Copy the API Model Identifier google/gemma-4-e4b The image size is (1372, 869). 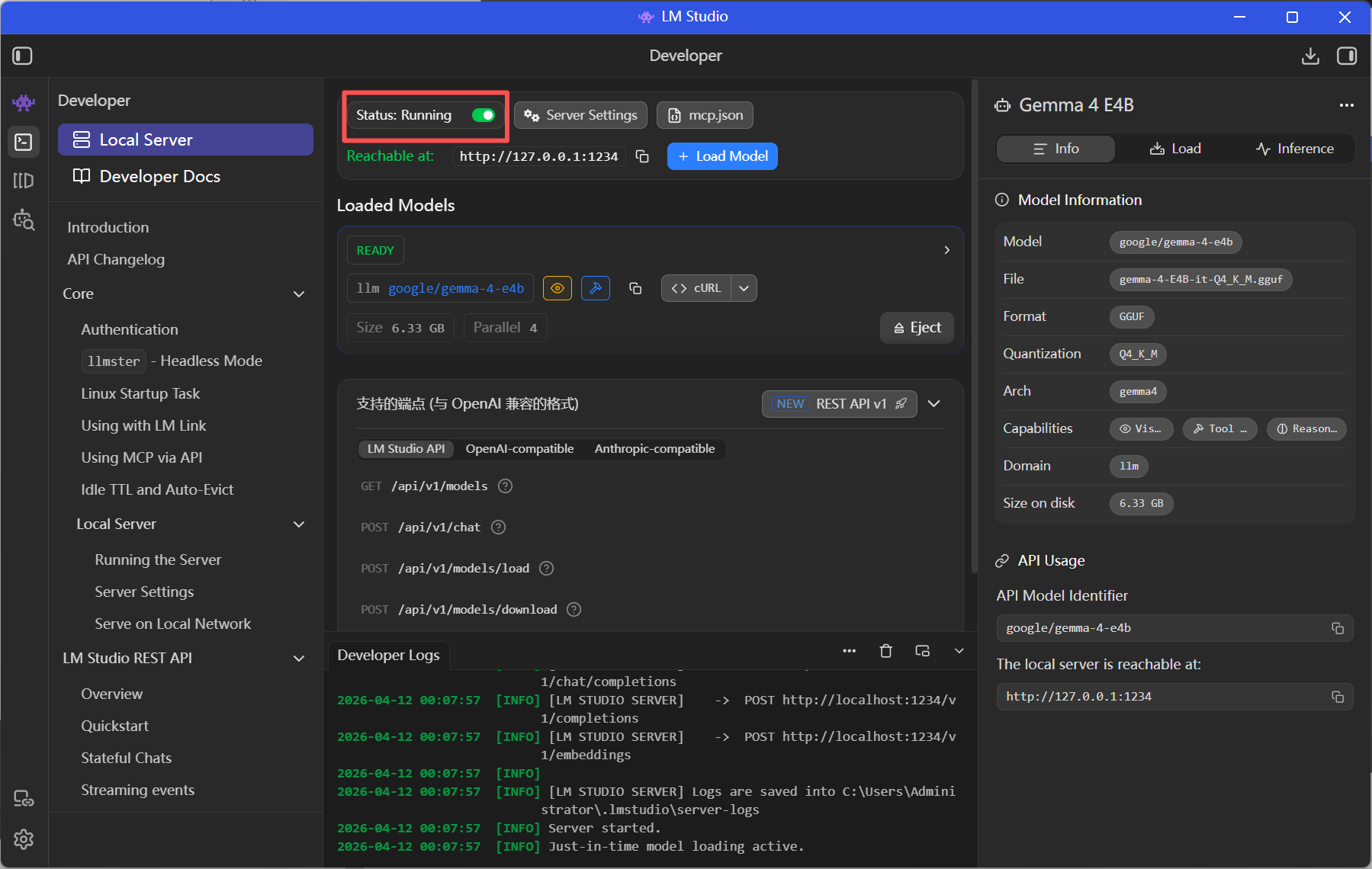(x=1338, y=628)
